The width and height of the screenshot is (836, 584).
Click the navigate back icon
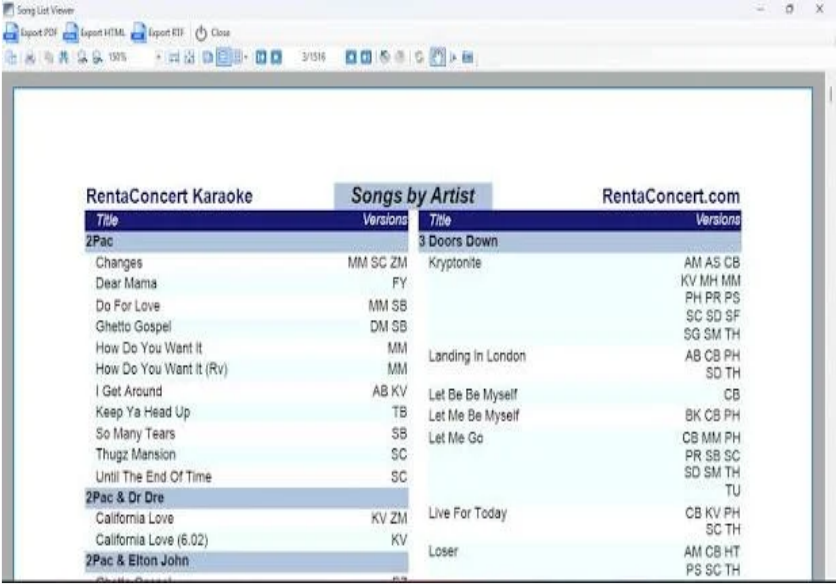384,57
